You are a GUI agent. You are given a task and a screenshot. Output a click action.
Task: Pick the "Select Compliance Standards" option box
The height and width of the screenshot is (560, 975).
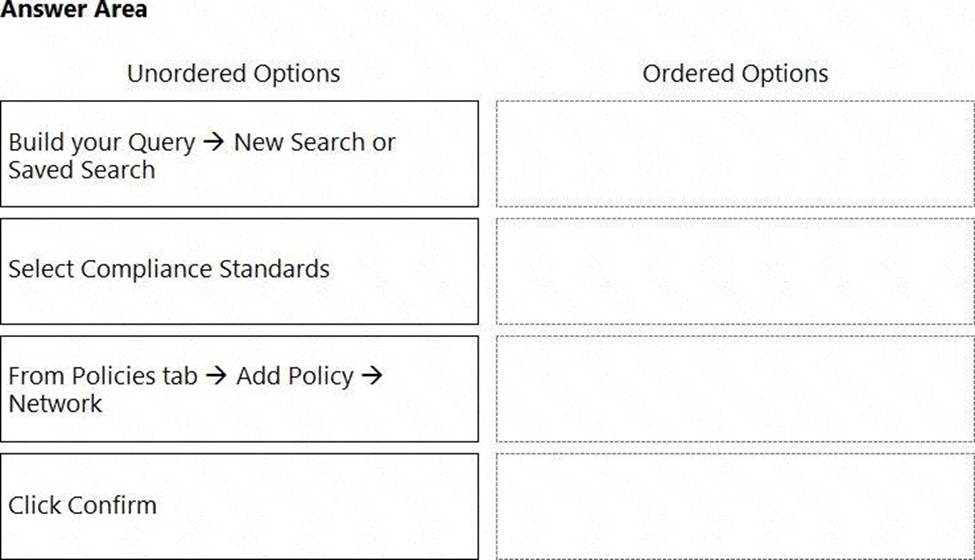tap(239, 271)
